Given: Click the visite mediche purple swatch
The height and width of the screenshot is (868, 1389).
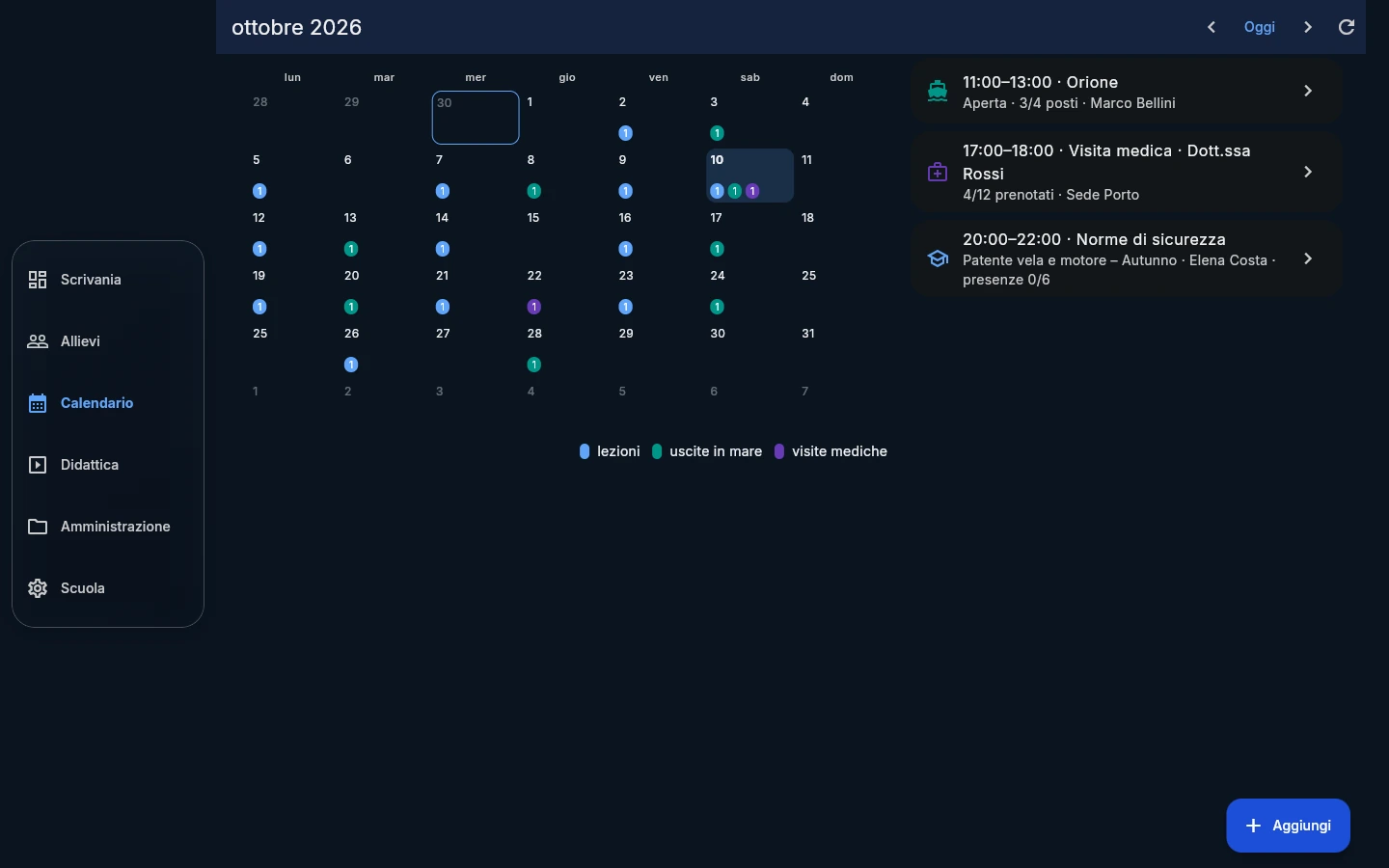Looking at the screenshot, I should (x=779, y=451).
